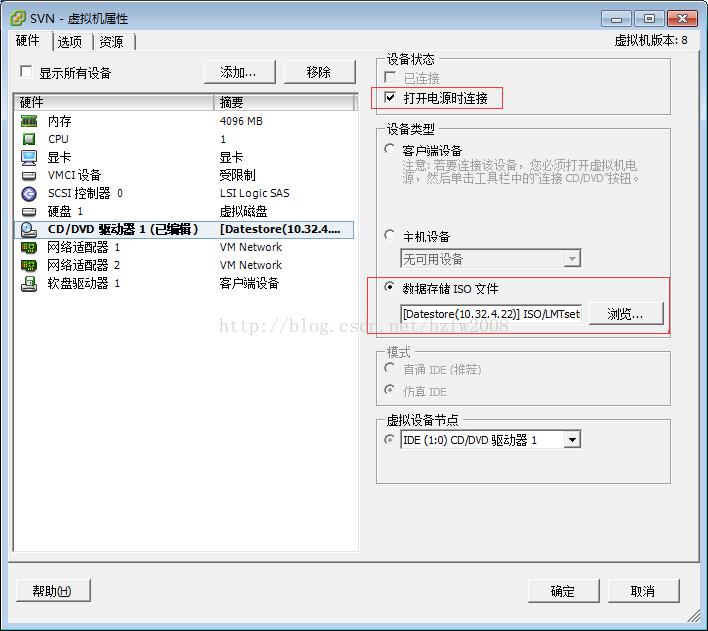Select the 网络适配器 1 icon
The image size is (708, 631).
point(29,248)
